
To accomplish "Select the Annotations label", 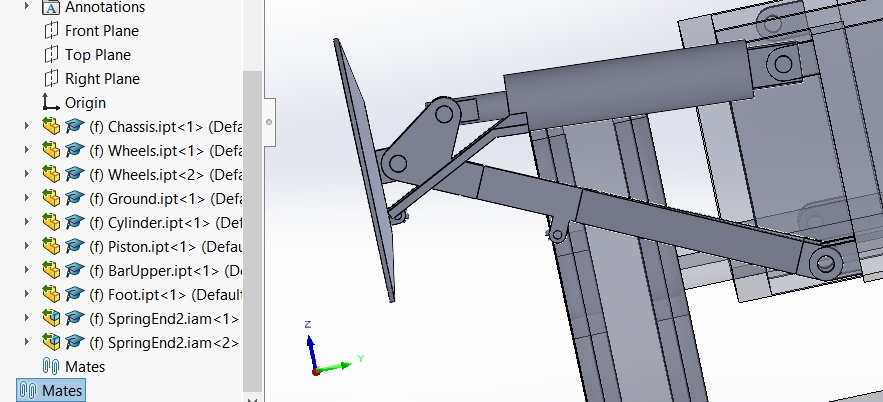I will point(105,7).
